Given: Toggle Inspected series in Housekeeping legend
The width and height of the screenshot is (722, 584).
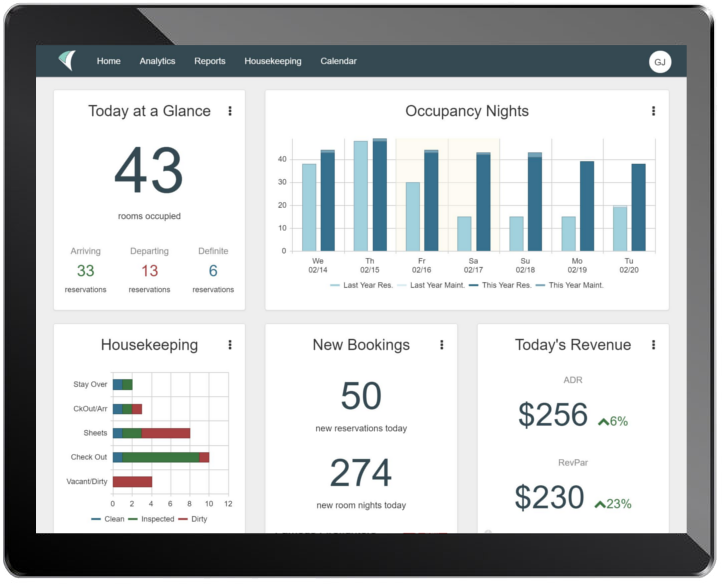Looking at the screenshot, I should pos(151,519).
